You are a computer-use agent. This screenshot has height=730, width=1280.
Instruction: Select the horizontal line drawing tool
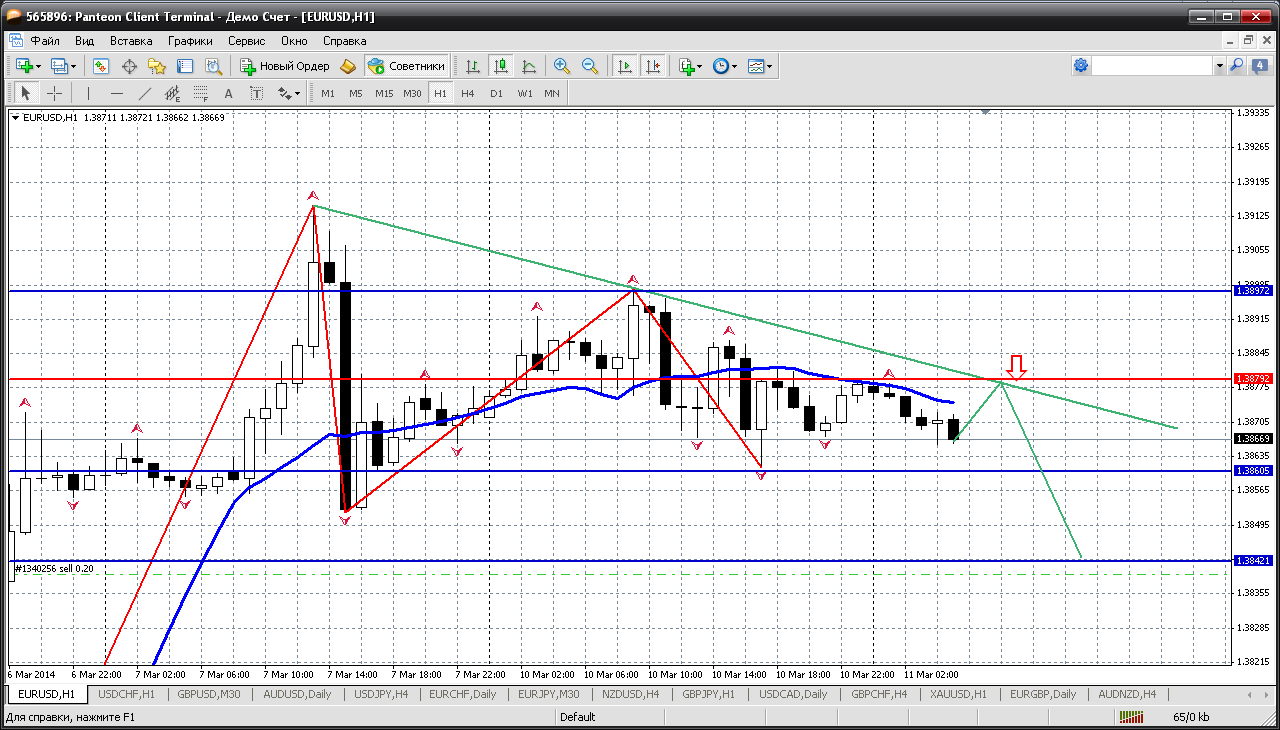[x=116, y=93]
